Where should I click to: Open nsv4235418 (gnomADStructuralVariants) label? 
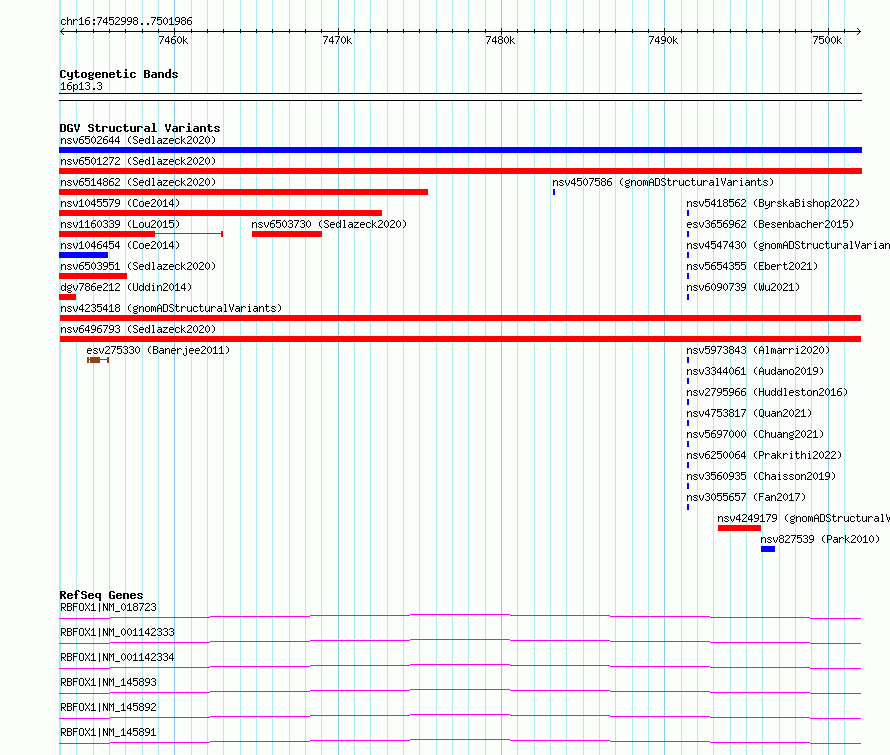pyautogui.click(x=171, y=308)
